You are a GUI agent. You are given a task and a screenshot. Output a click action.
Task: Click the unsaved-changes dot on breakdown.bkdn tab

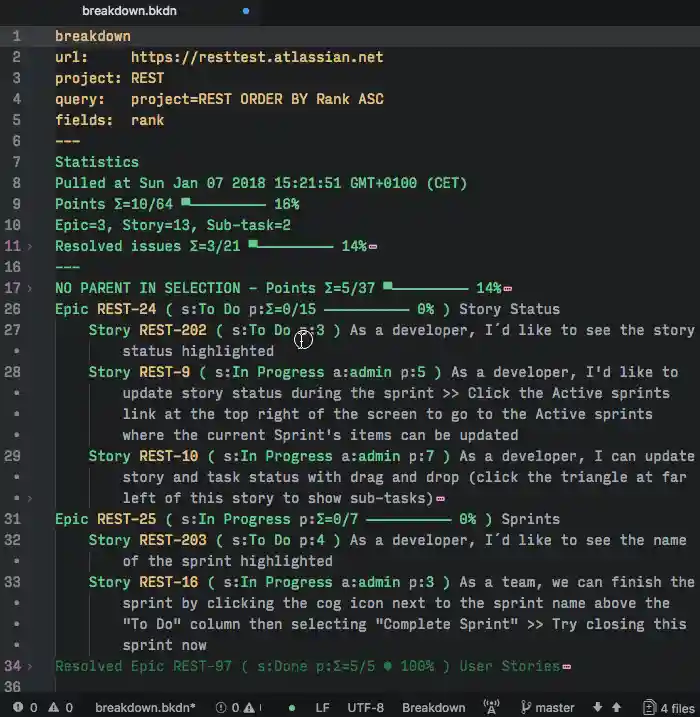[246, 11]
